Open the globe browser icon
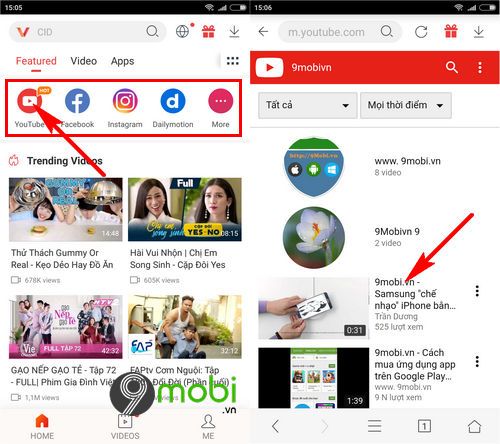Viewport: 500px width, 444px height. coord(182,31)
